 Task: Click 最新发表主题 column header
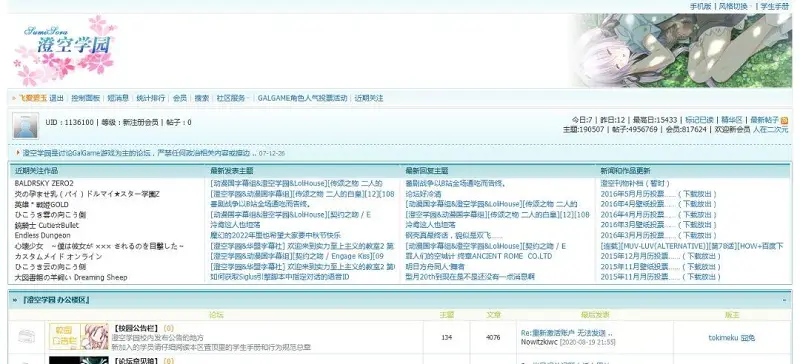pos(232,171)
